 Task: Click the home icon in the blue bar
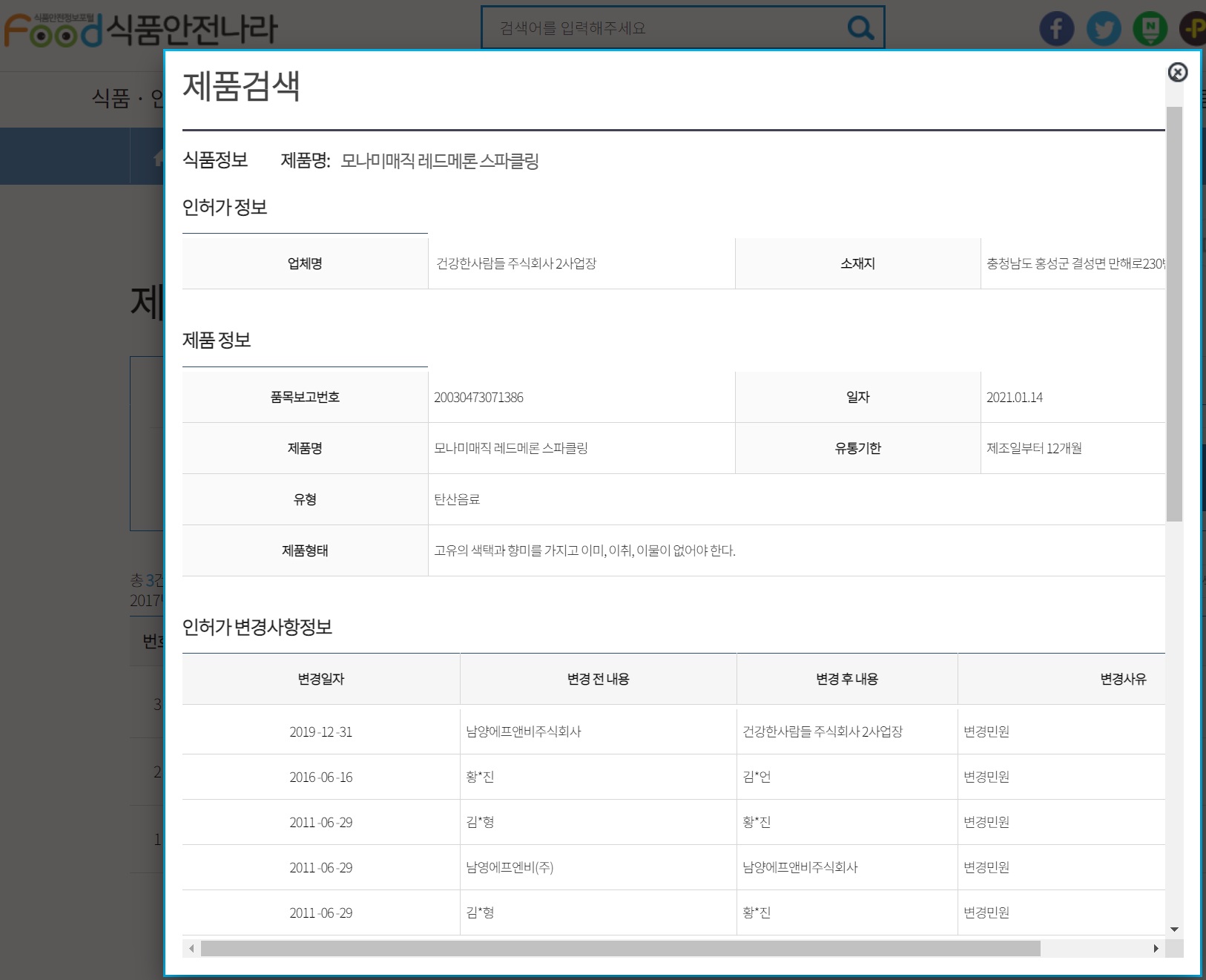(x=157, y=157)
